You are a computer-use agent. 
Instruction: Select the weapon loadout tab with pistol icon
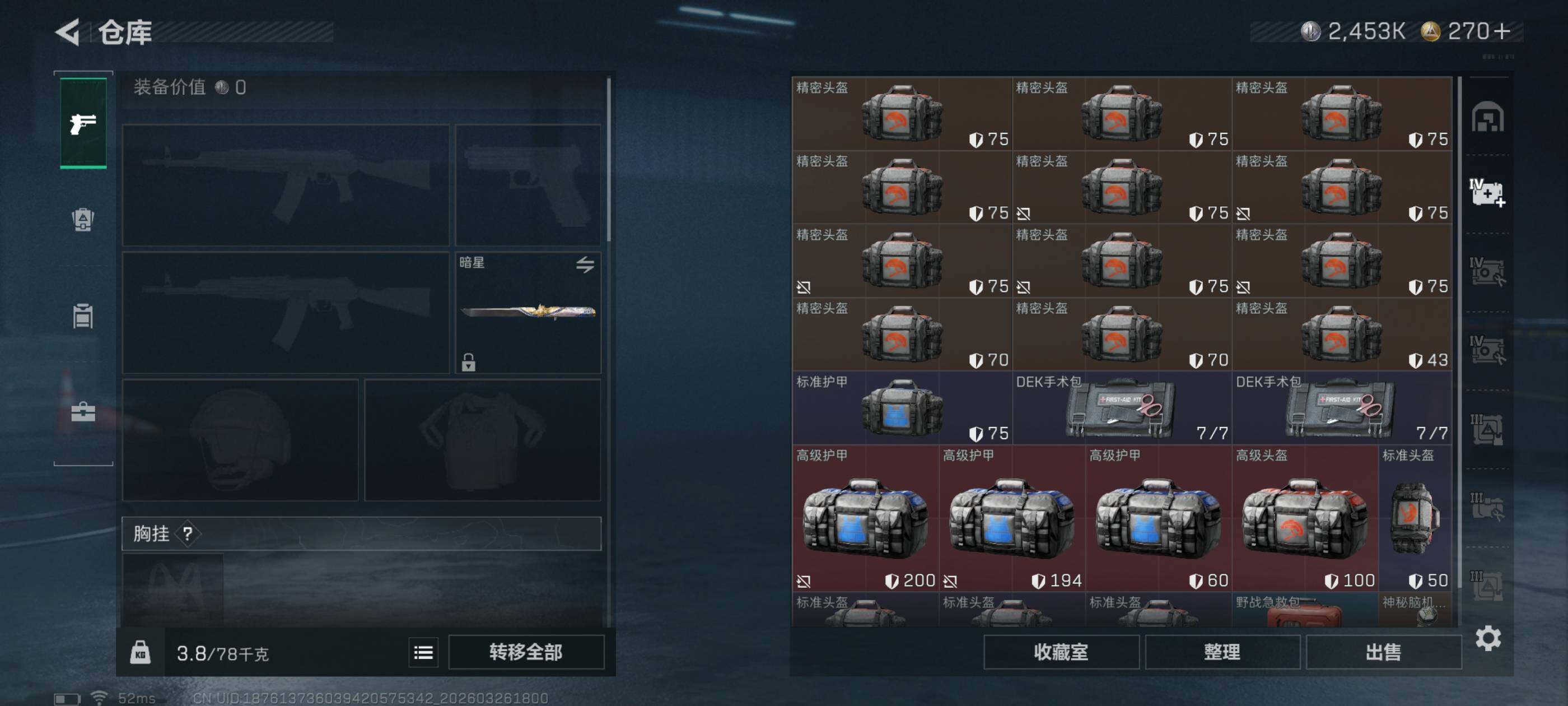[x=83, y=123]
